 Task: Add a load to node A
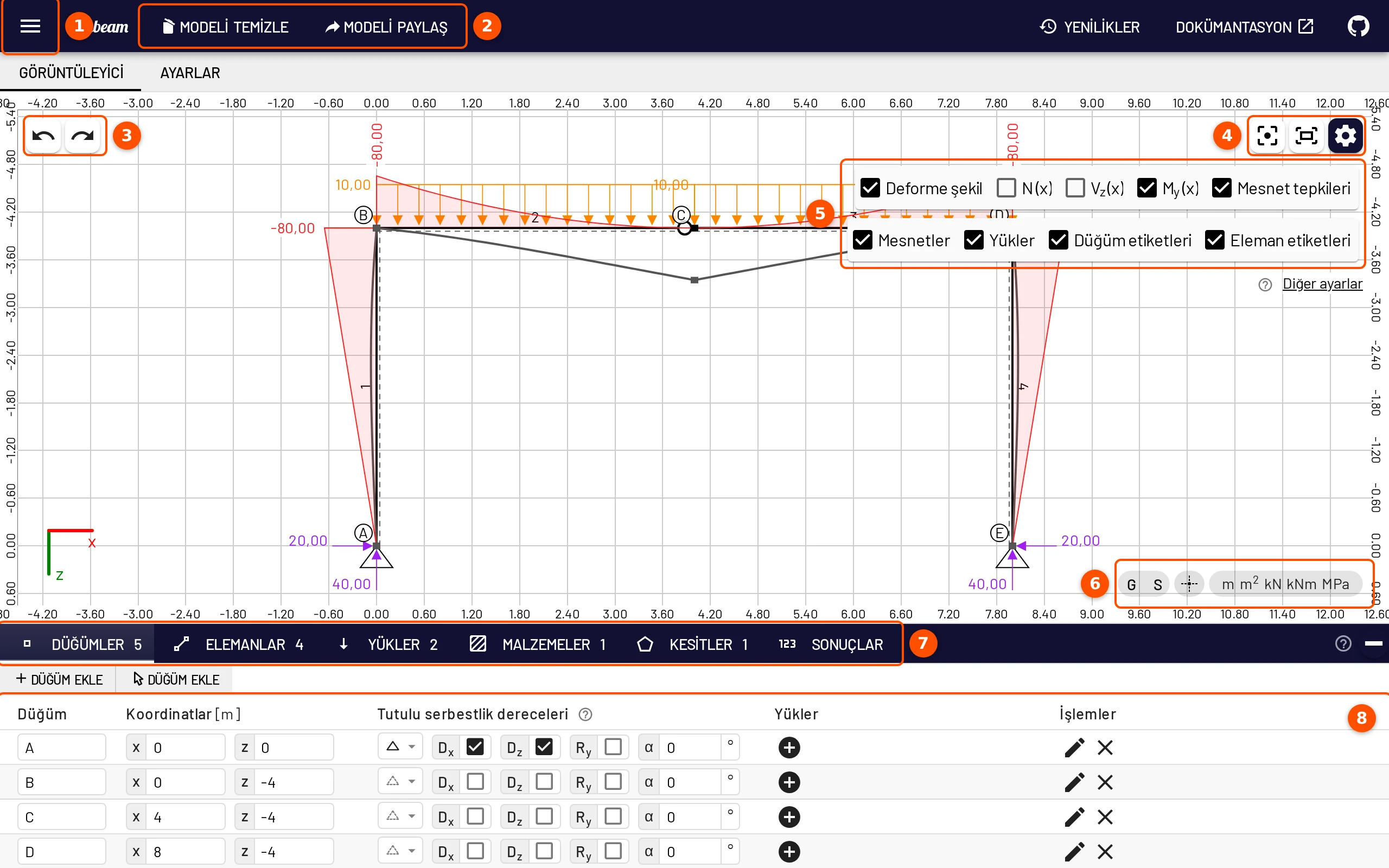coord(789,748)
